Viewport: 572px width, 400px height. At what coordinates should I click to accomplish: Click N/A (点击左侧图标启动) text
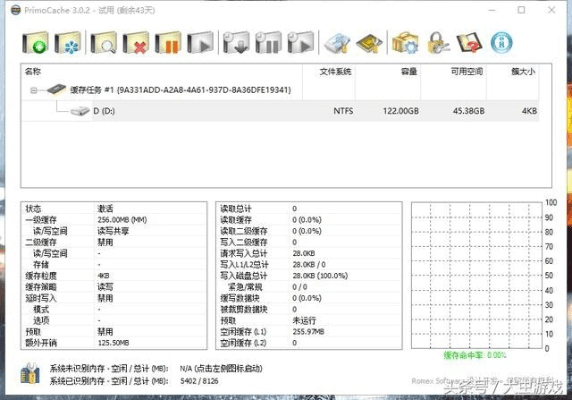(x=221, y=368)
